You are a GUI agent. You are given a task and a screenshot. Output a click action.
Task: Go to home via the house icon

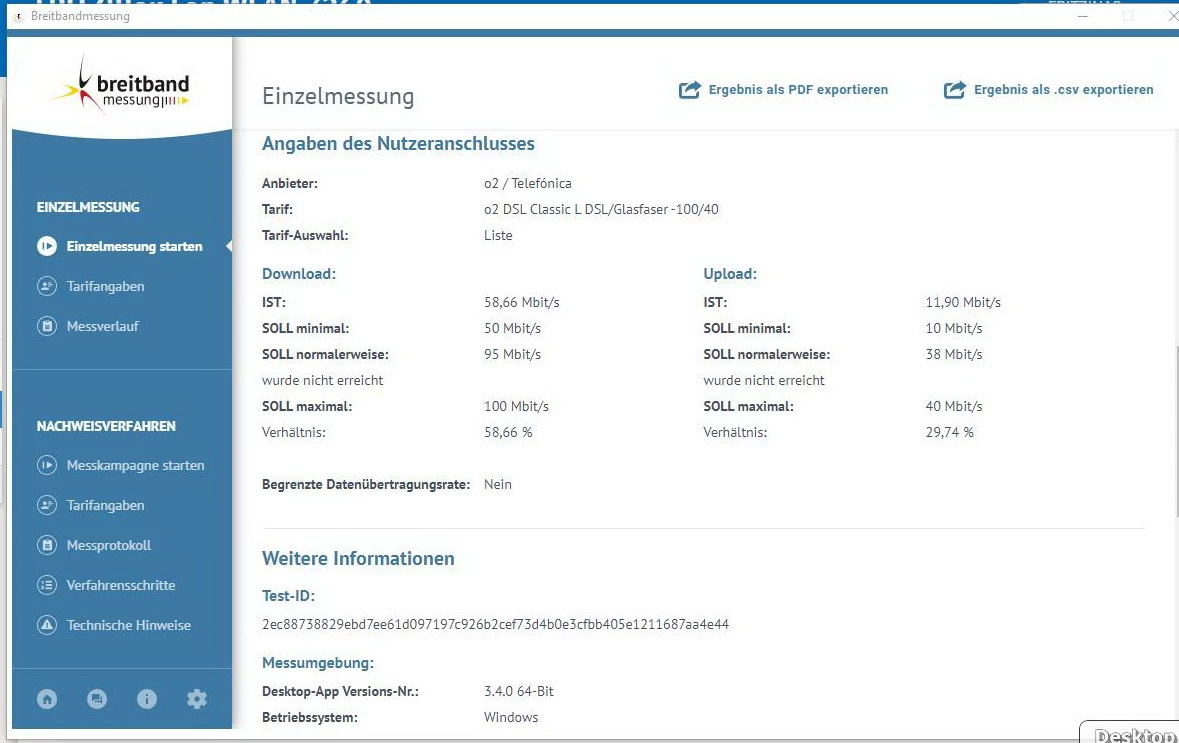click(x=47, y=699)
